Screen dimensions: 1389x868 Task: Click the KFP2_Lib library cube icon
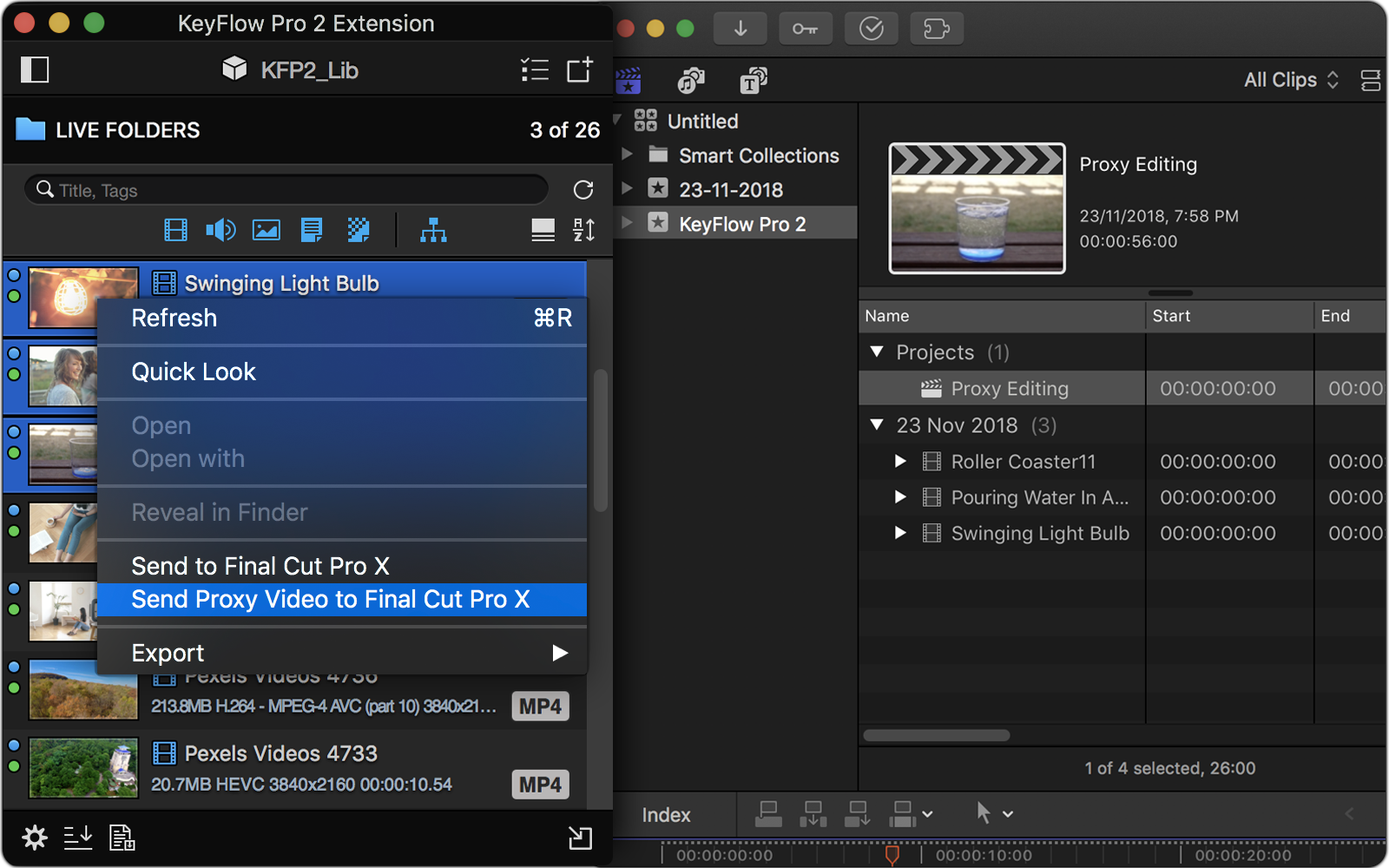(x=234, y=69)
